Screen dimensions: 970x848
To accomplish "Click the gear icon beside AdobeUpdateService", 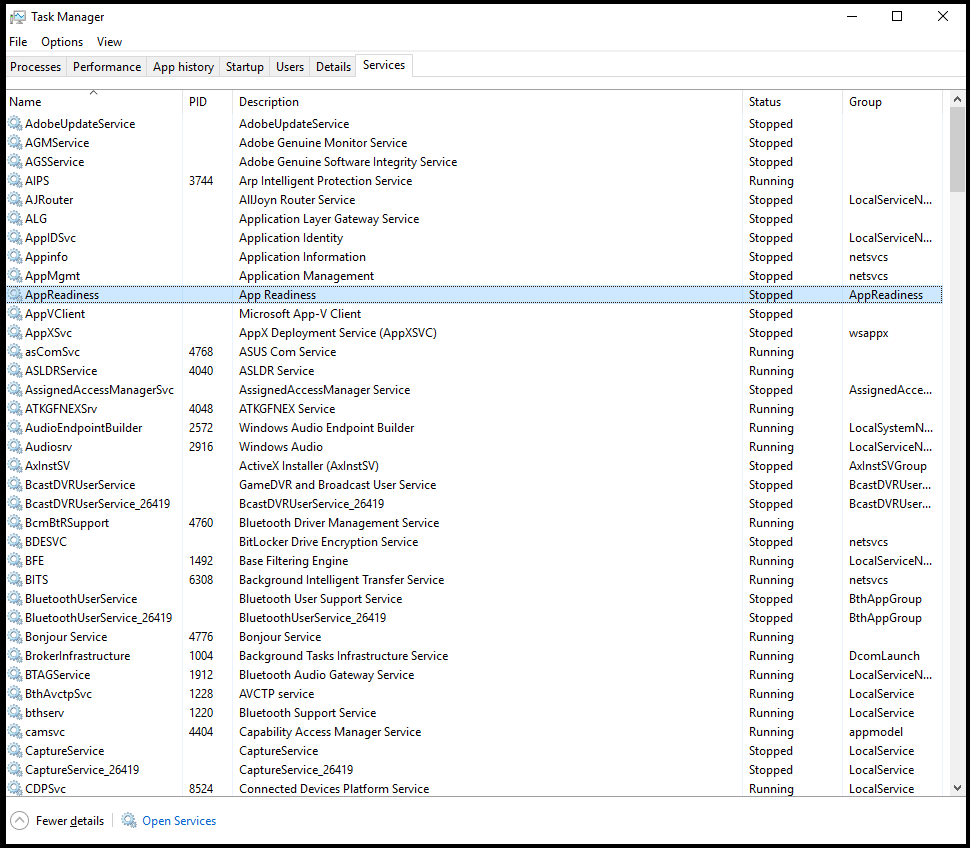I will tap(14, 123).
